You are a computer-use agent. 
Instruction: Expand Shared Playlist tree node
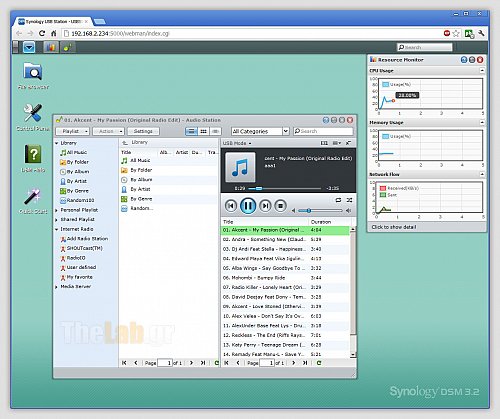[x=57, y=220]
